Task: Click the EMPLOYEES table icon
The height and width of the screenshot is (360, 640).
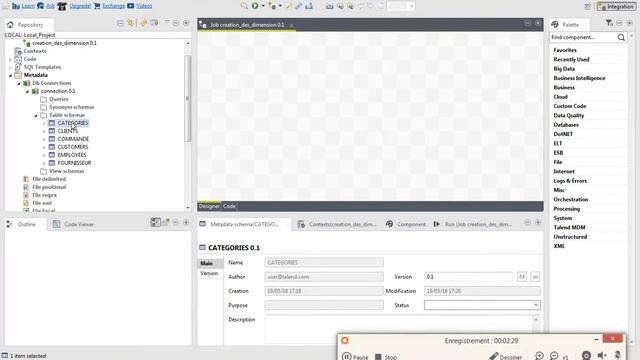Action: pyautogui.click(x=52, y=155)
